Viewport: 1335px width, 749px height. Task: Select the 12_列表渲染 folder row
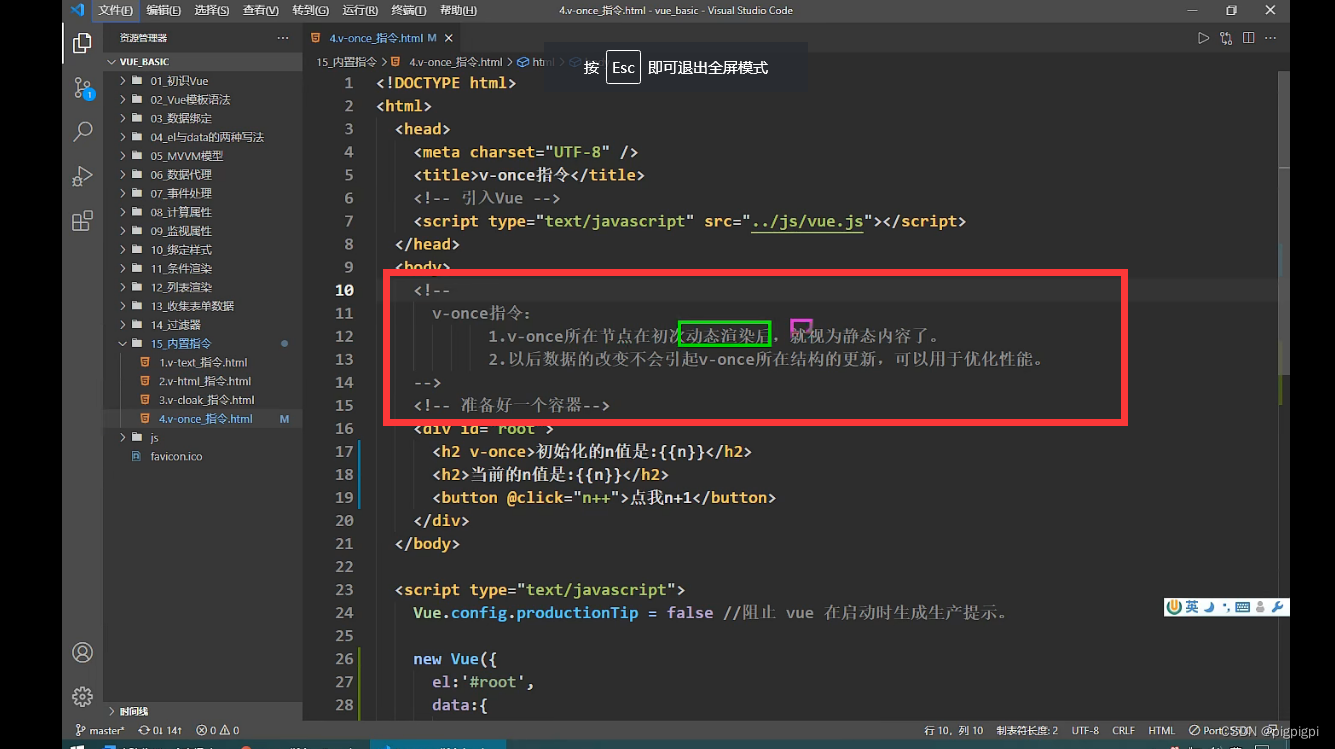[x=202, y=287]
